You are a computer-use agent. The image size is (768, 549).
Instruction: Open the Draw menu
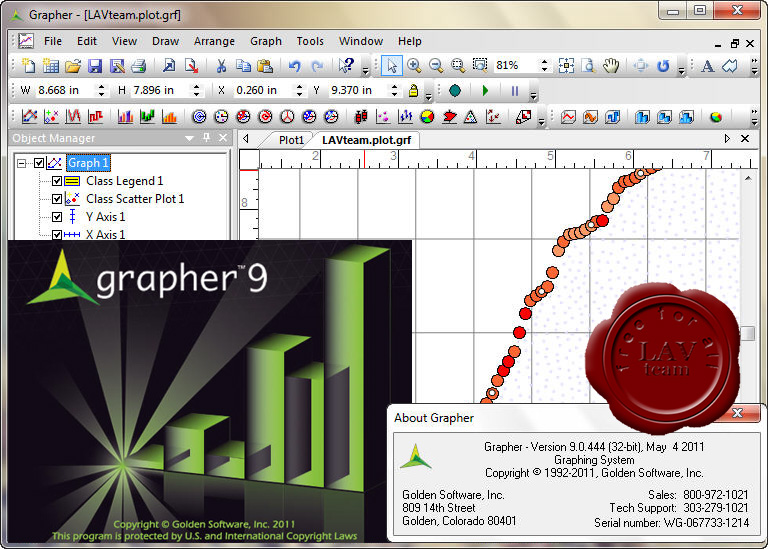(x=166, y=41)
